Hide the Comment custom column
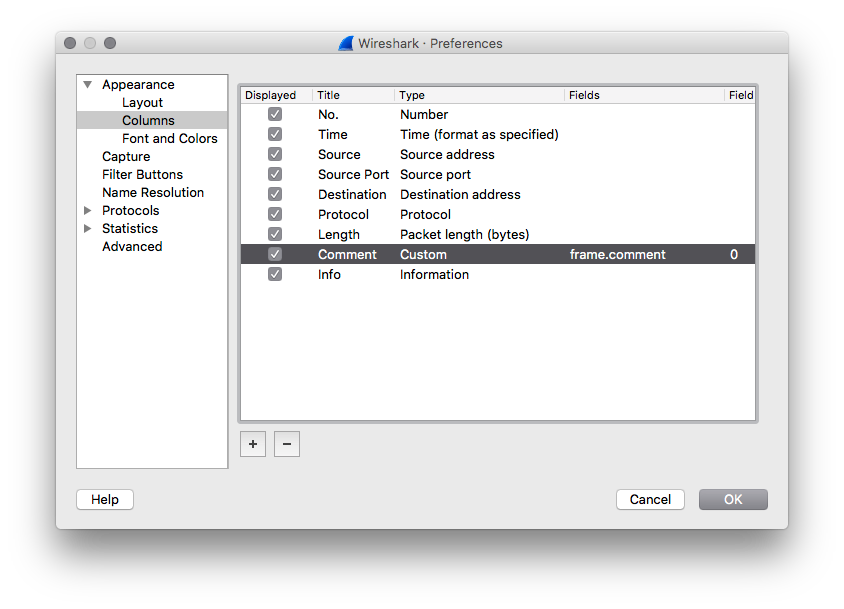The width and height of the screenshot is (844, 609). coord(275,254)
